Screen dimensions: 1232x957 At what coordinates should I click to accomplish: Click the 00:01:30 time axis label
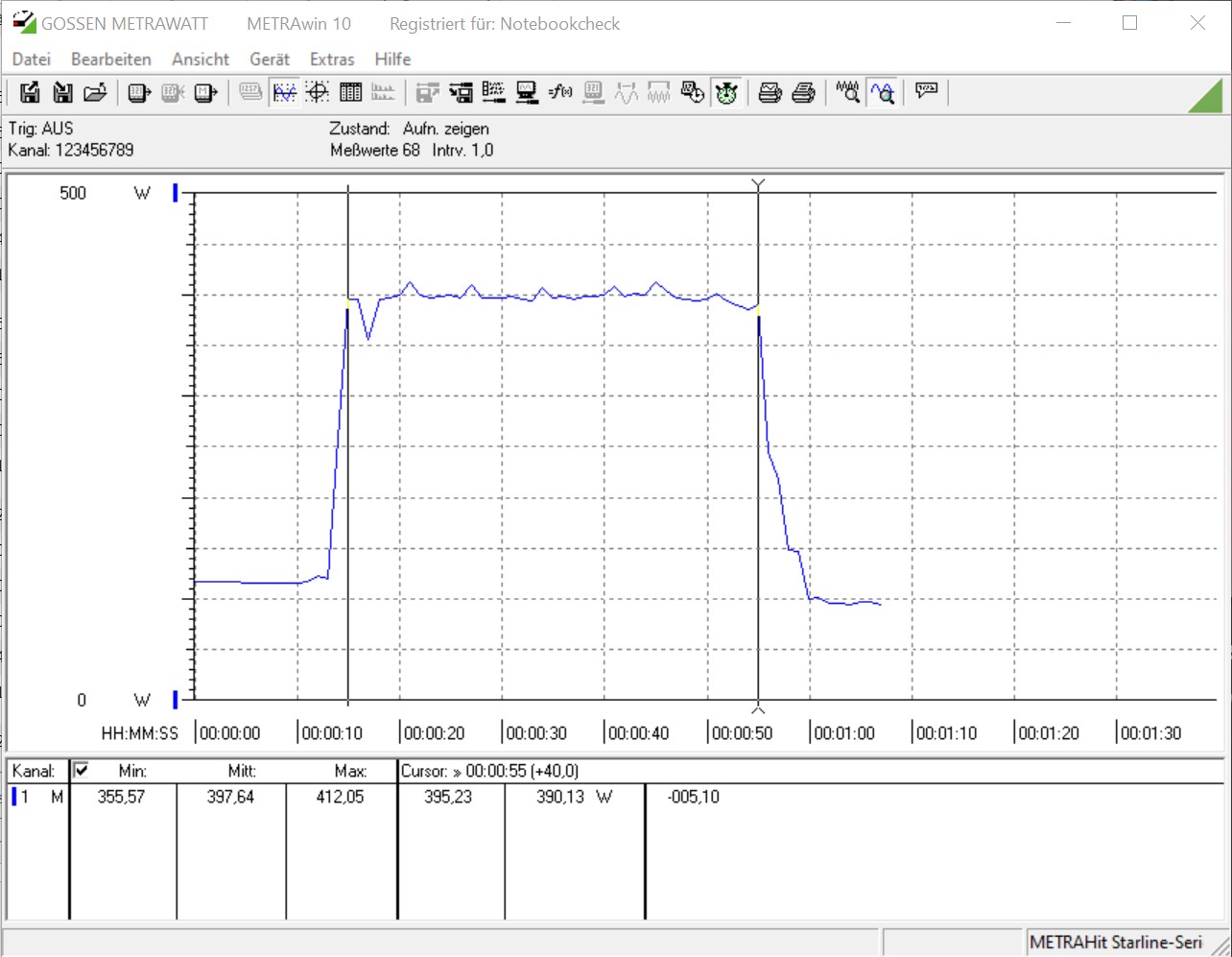pos(1151,733)
